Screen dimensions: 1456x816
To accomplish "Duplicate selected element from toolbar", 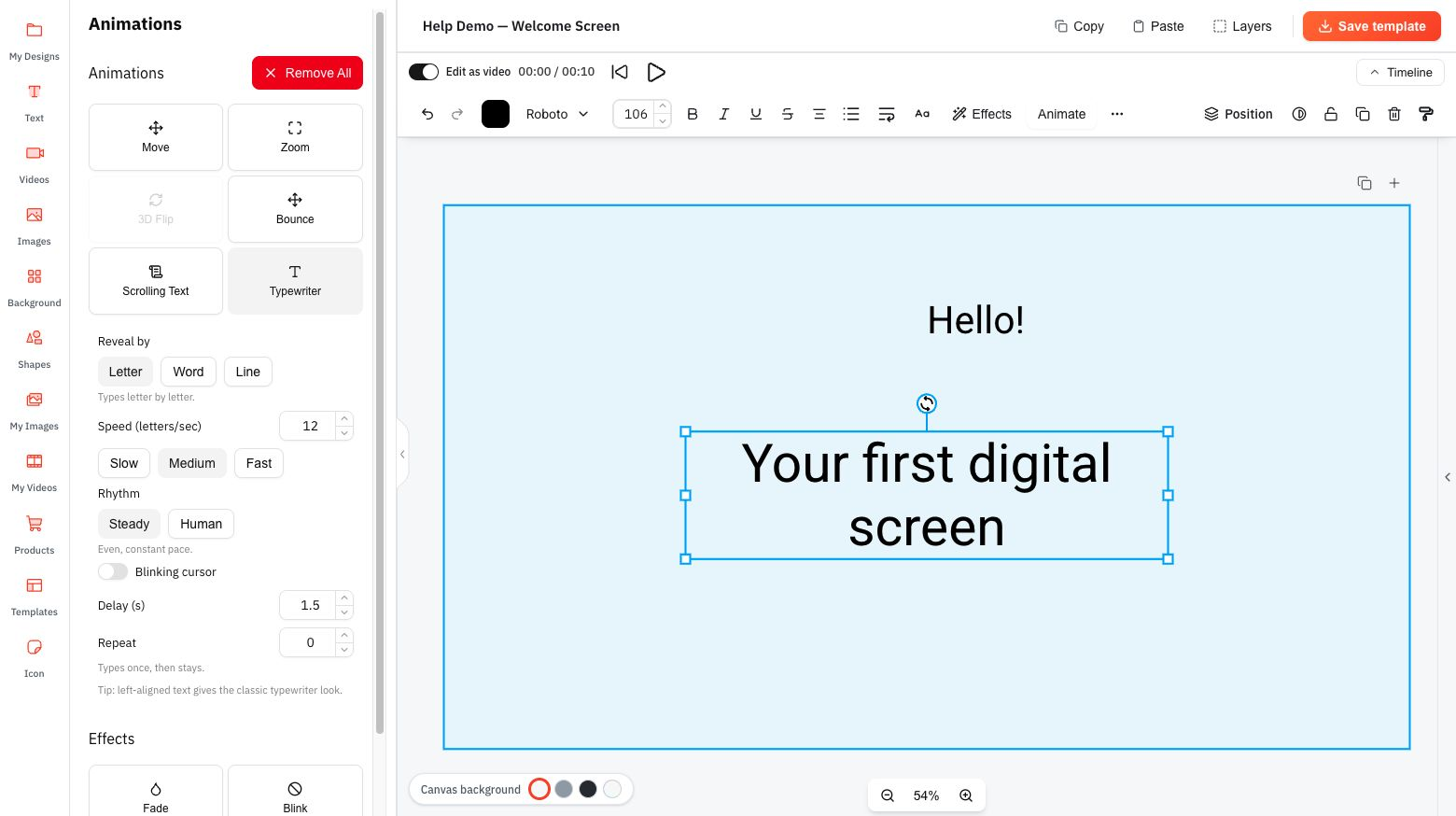I will (x=1363, y=114).
